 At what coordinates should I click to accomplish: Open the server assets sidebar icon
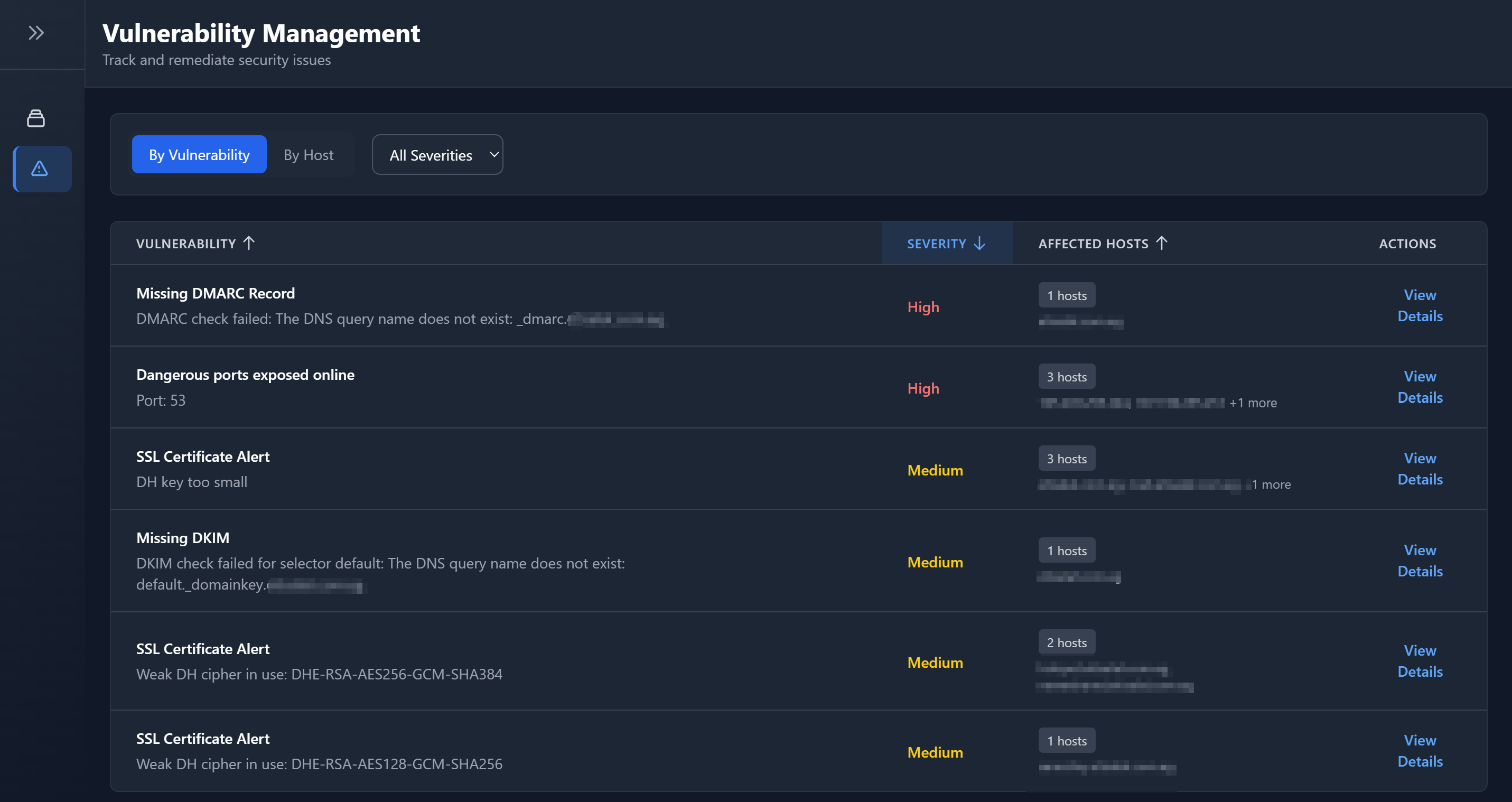(x=36, y=118)
